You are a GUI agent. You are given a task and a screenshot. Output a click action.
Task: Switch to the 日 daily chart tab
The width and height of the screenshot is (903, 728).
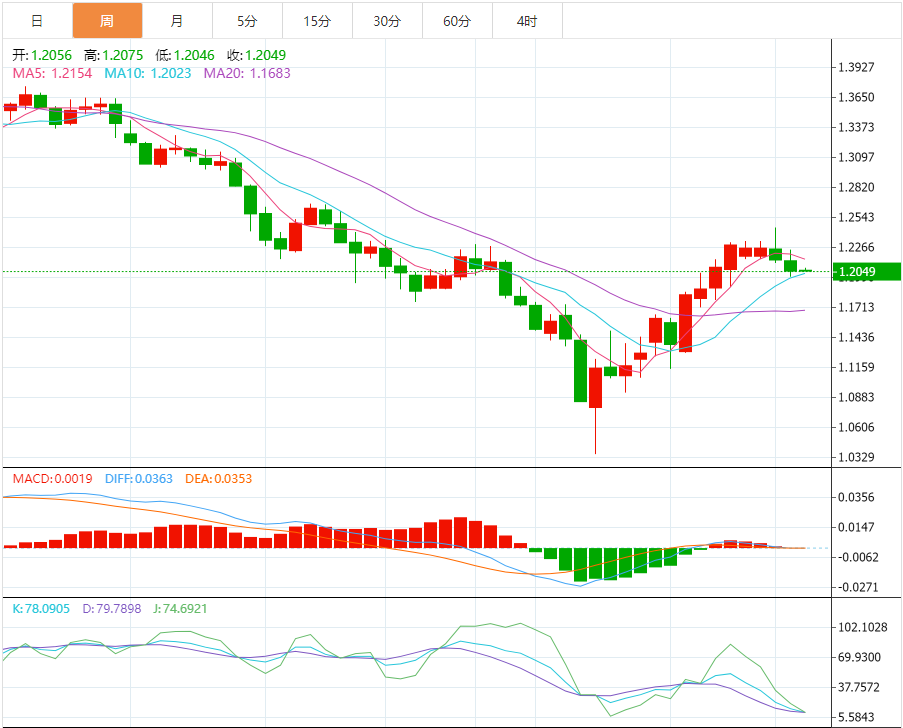37,20
